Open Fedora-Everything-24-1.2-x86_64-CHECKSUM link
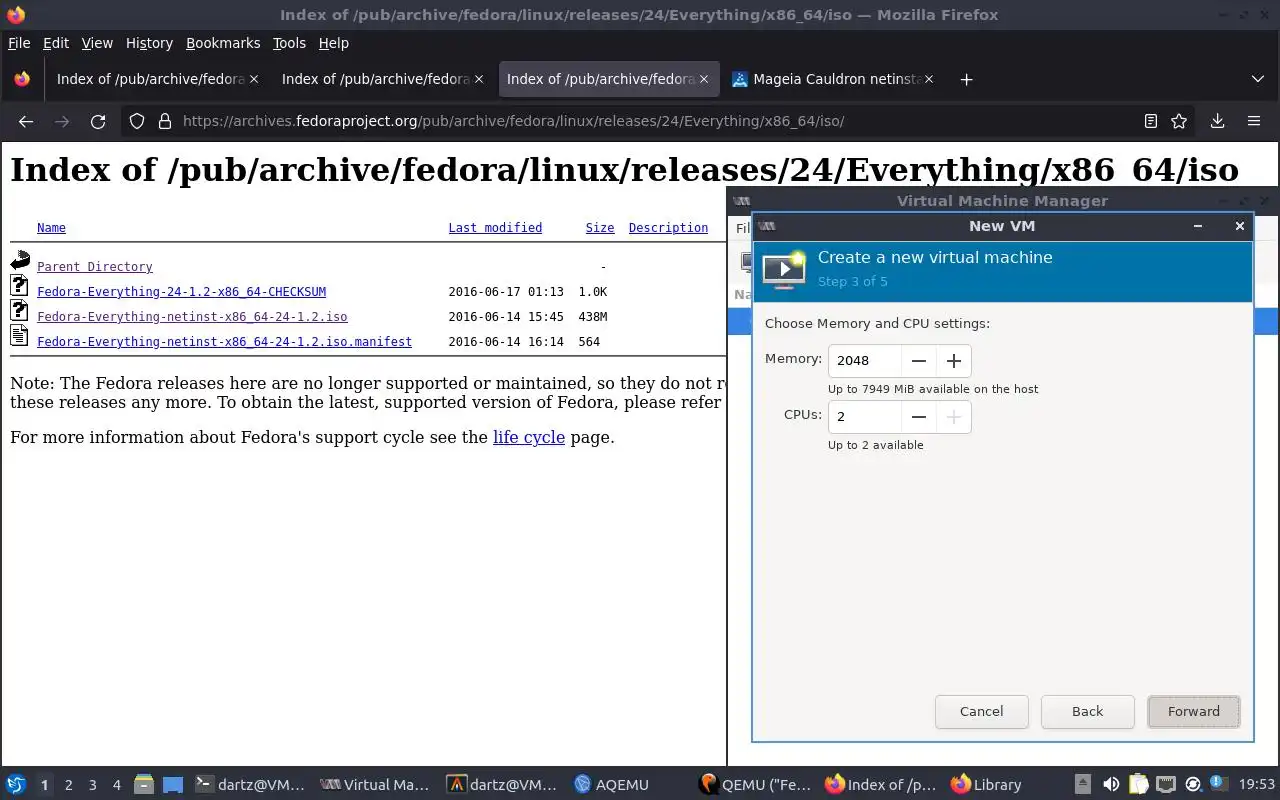The width and height of the screenshot is (1280, 800). click(x=181, y=292)
